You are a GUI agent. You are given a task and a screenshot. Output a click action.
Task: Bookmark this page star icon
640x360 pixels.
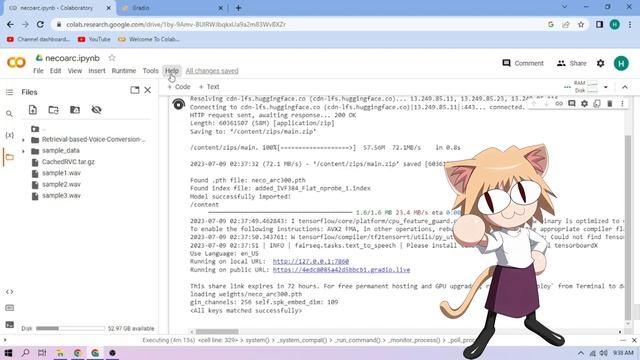pyautogui.click(x=581, y=24)
